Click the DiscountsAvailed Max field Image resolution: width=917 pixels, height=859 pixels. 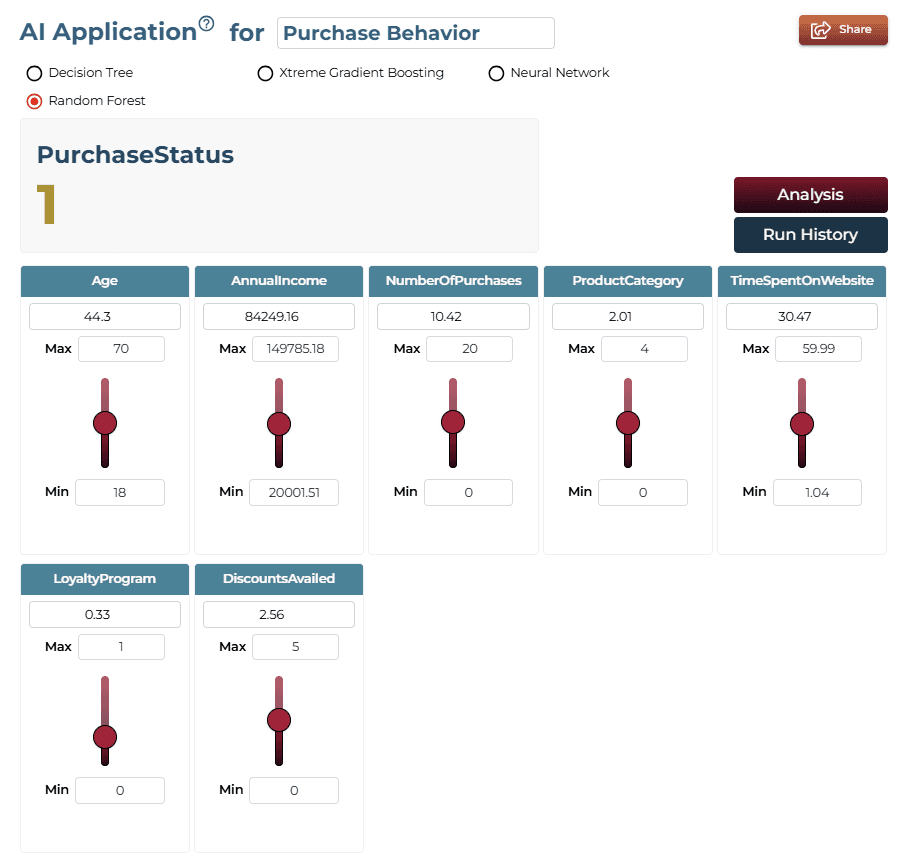295,647
